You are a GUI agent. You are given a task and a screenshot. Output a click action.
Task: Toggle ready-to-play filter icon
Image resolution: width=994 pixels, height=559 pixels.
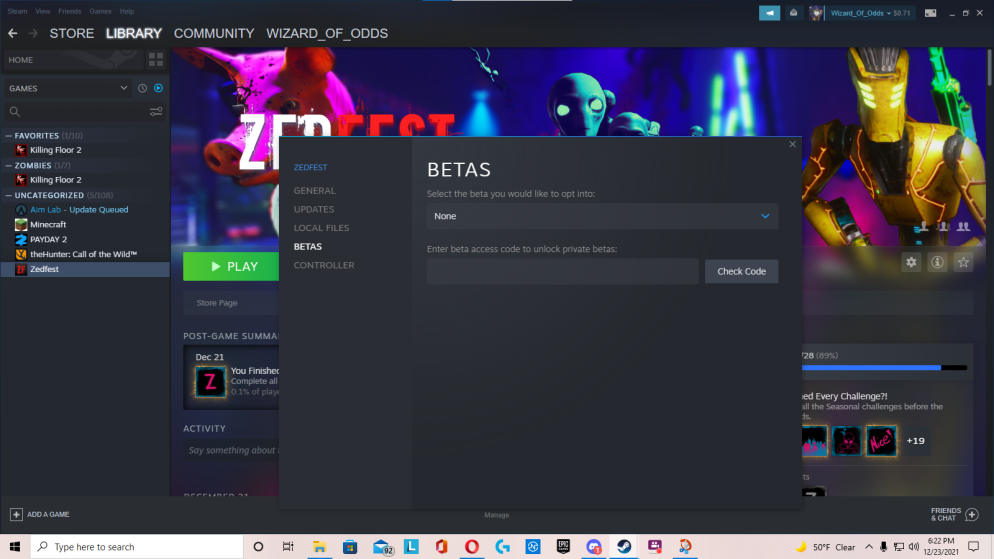point(158,88)
